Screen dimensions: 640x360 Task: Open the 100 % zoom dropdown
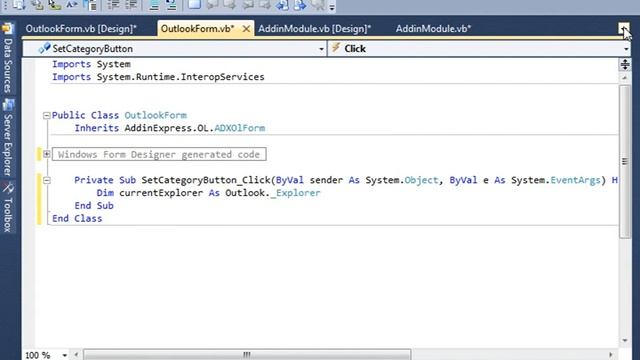tap(64, 355)
